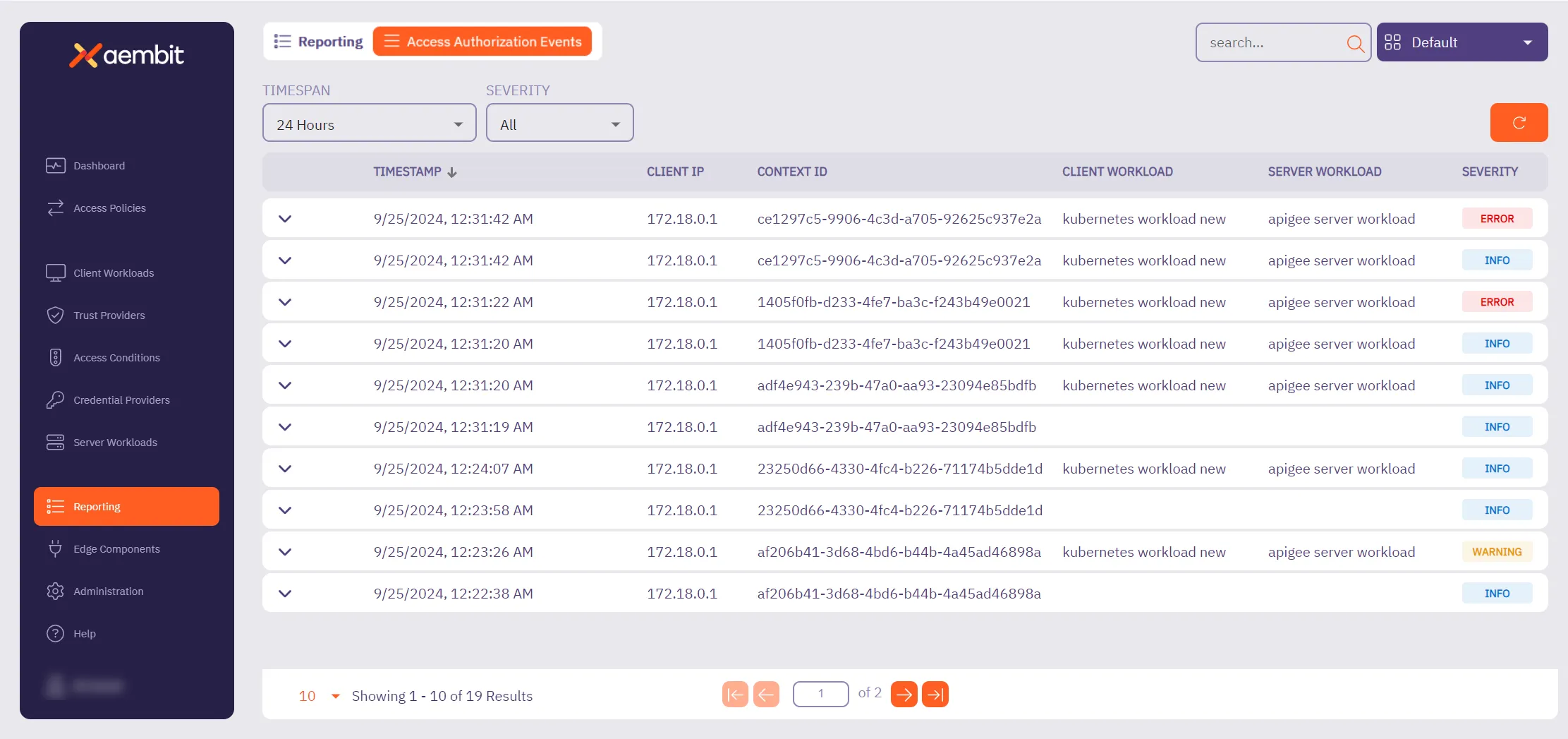Click the Edge Components plug icon
This screenshot has height=739, width=1568.
click(56, 549)
